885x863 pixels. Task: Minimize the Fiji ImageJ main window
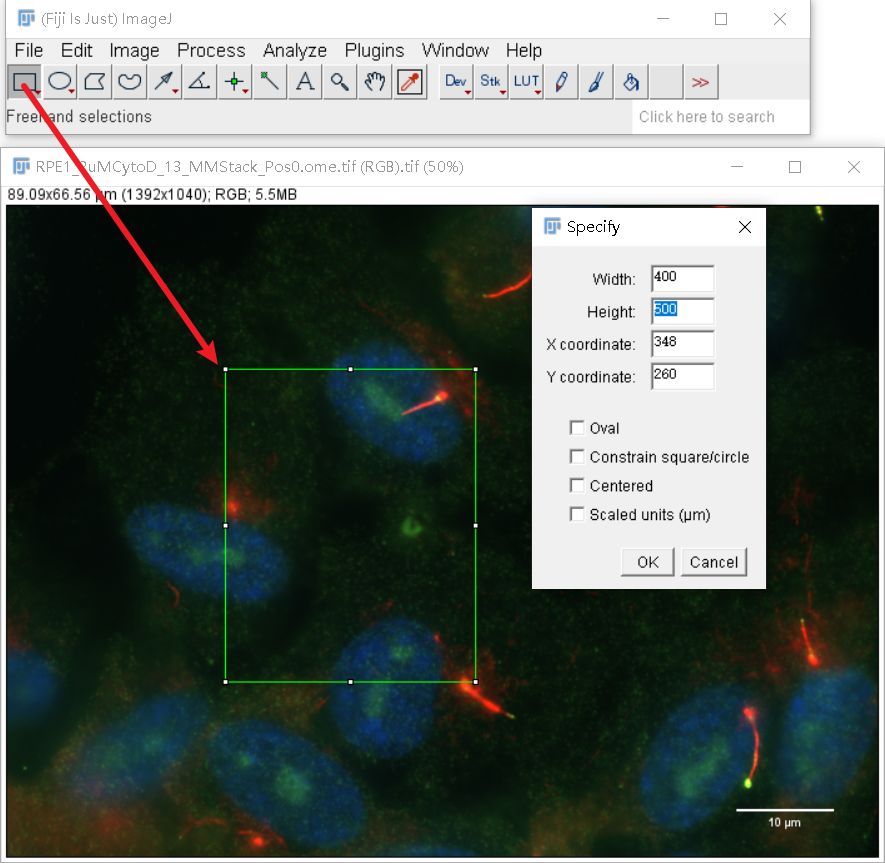point(663,19)
